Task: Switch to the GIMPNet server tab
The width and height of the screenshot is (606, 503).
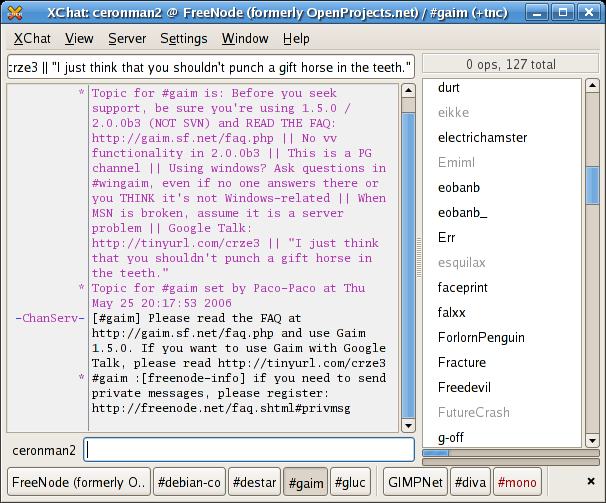Action: click(415, 482)
